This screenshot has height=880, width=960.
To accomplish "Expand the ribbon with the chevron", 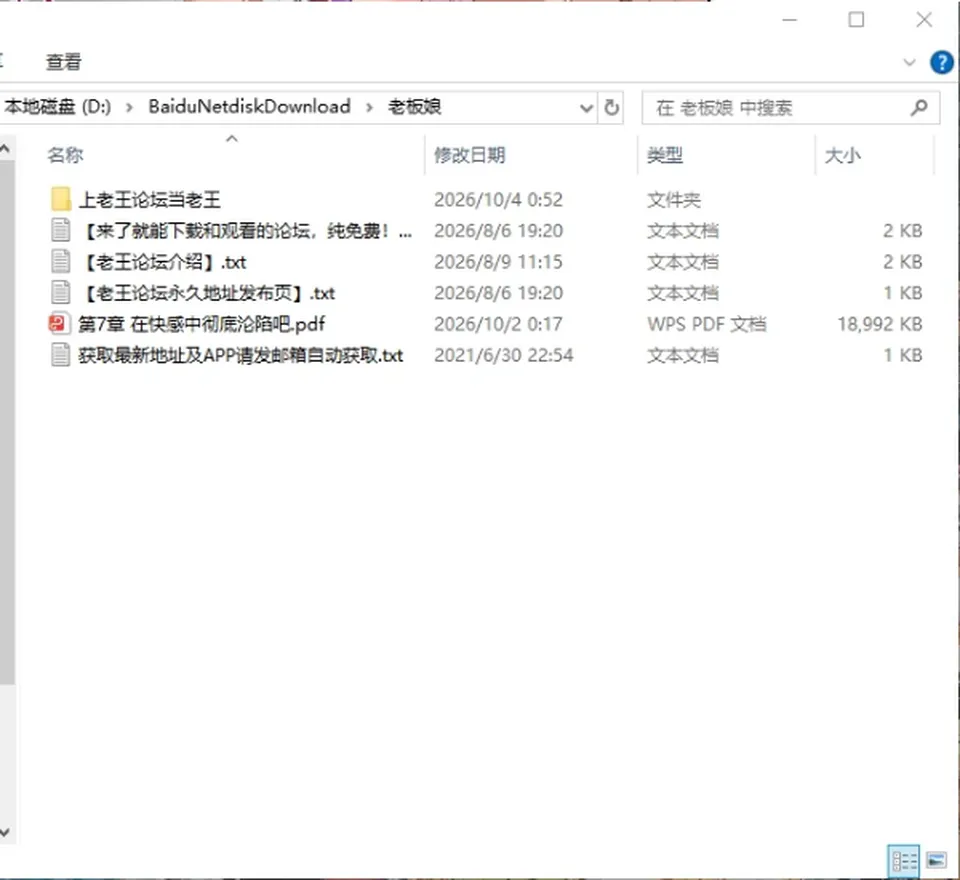I will click(x=909, y=62).
